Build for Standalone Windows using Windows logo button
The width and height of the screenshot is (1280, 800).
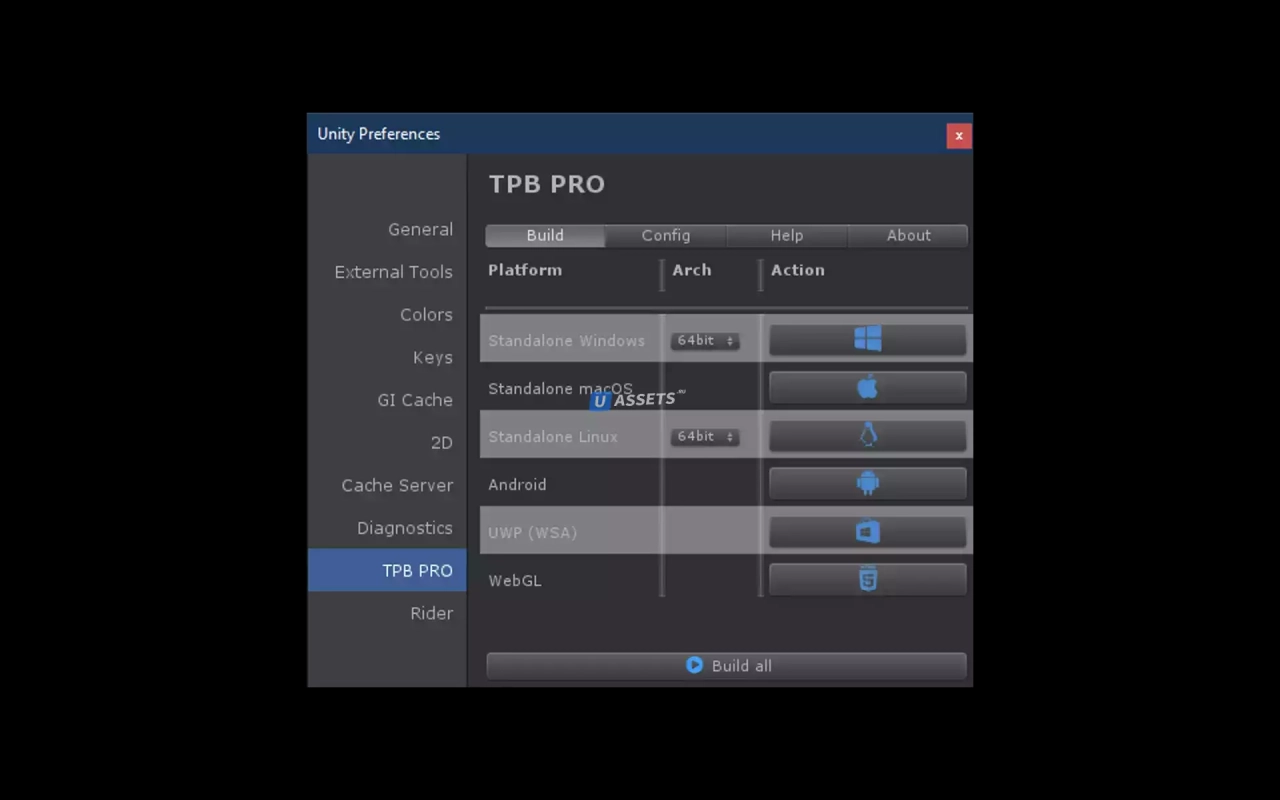[x=867, y=340]
